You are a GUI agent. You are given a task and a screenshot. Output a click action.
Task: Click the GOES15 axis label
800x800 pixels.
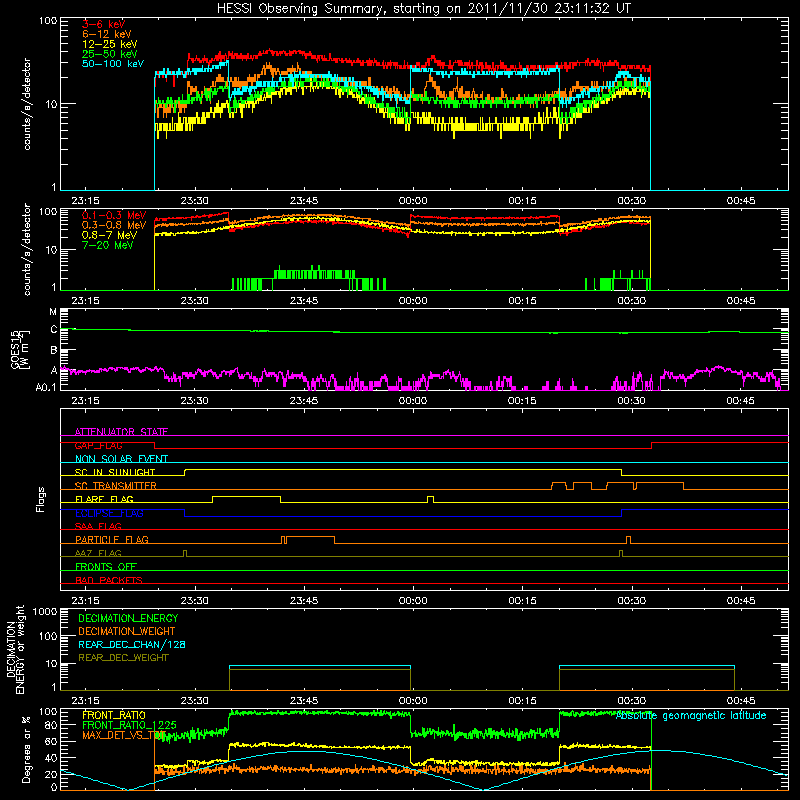20,349
